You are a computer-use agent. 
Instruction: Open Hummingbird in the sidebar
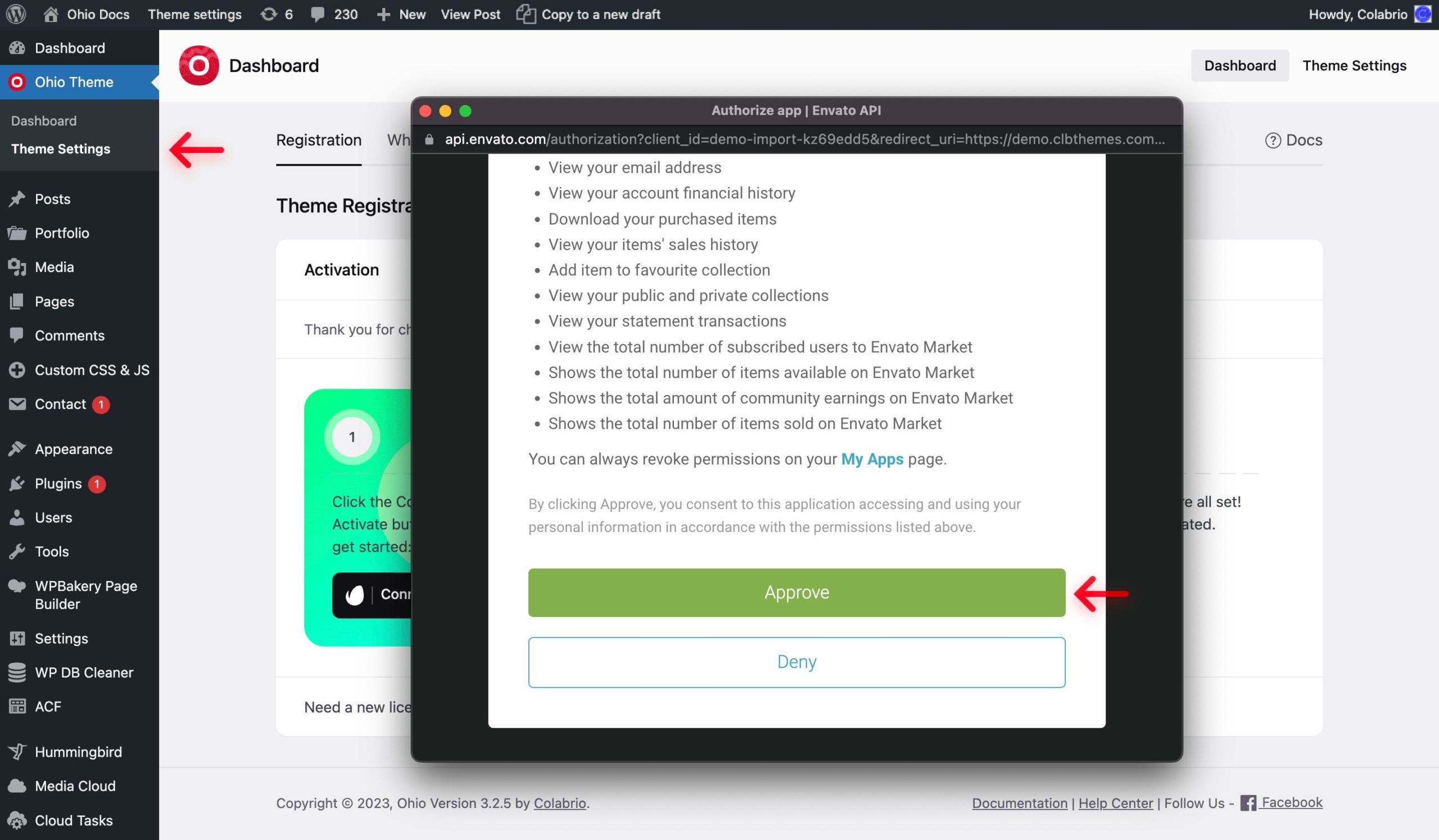point(79,752)
